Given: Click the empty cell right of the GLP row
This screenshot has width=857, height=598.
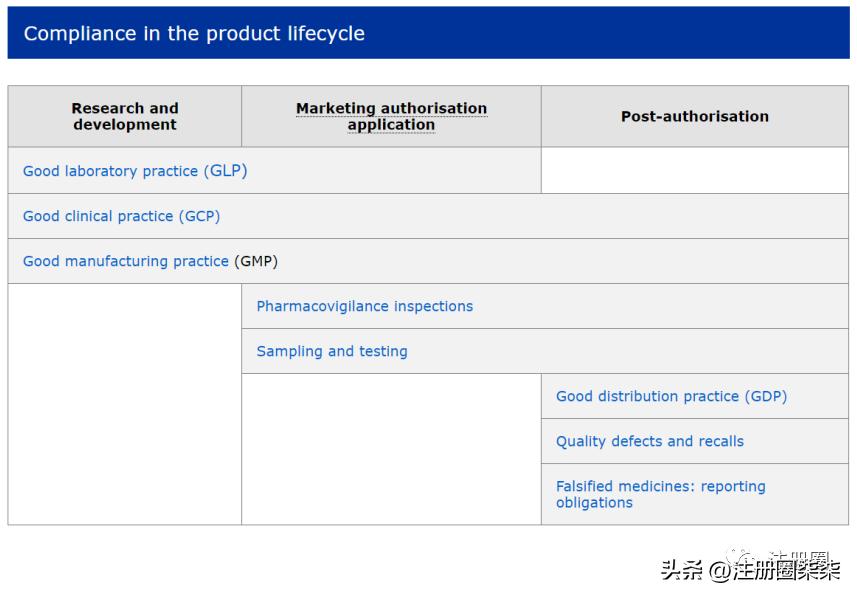Looking at the screenshot, I should pyautogui.click(x=695, y=170).
